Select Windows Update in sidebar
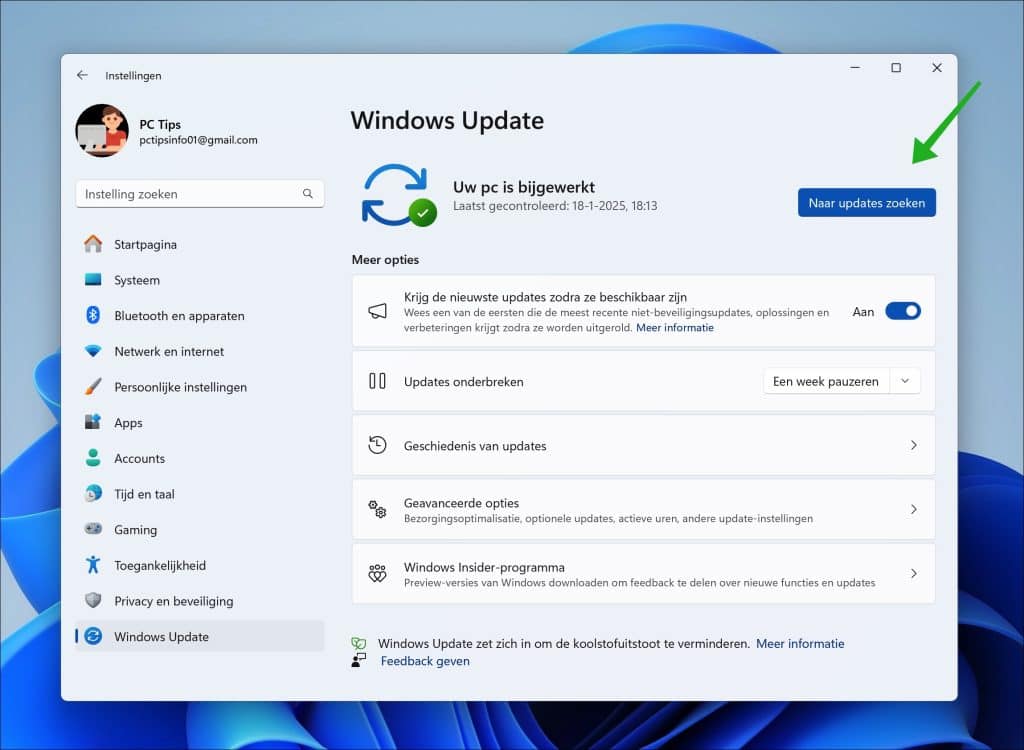 (x=200, y=636)
